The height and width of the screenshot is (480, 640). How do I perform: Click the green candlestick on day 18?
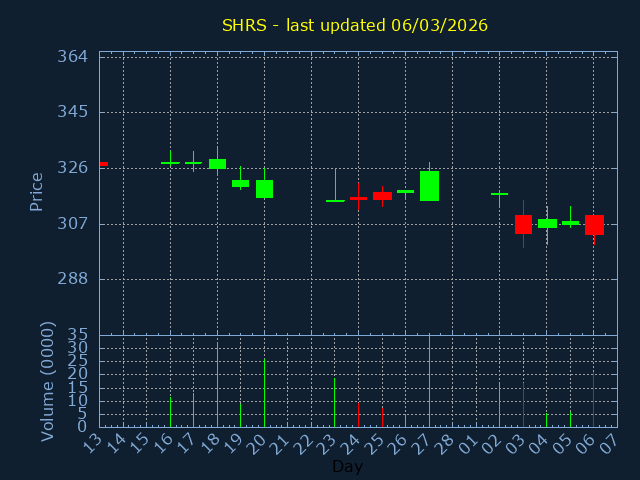pyautogui.click(x=217, y=164)
